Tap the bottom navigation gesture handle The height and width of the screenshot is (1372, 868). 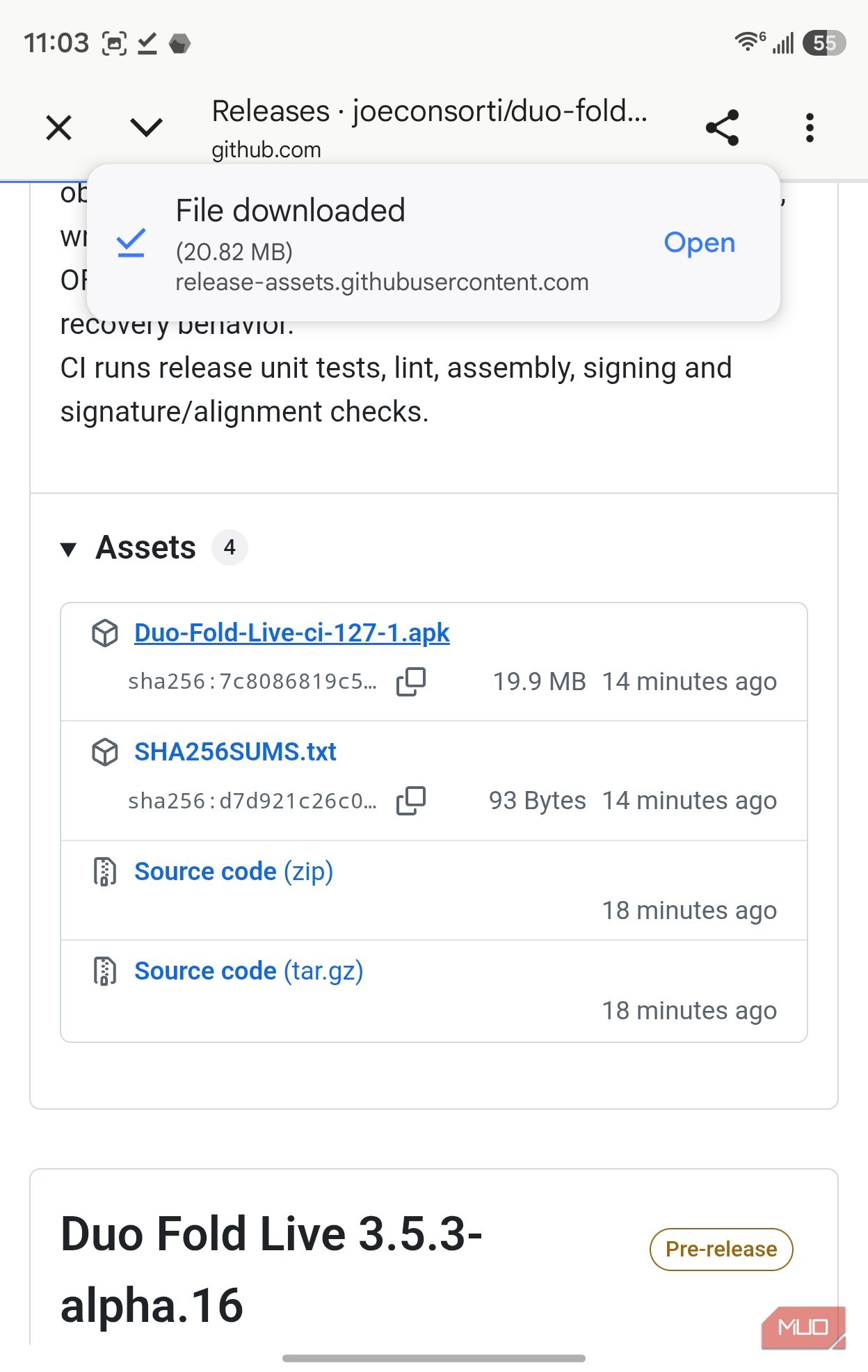pos(434,1358)
